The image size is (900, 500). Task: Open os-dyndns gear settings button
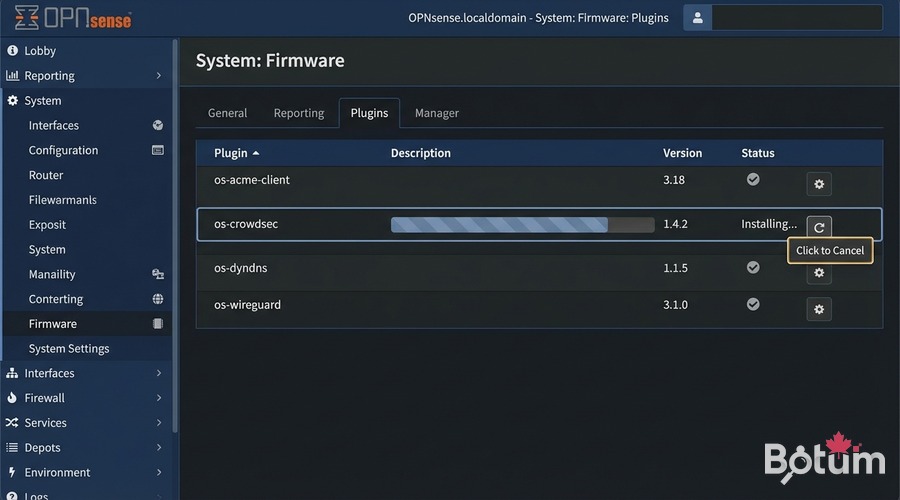click(x=819, y=273)
